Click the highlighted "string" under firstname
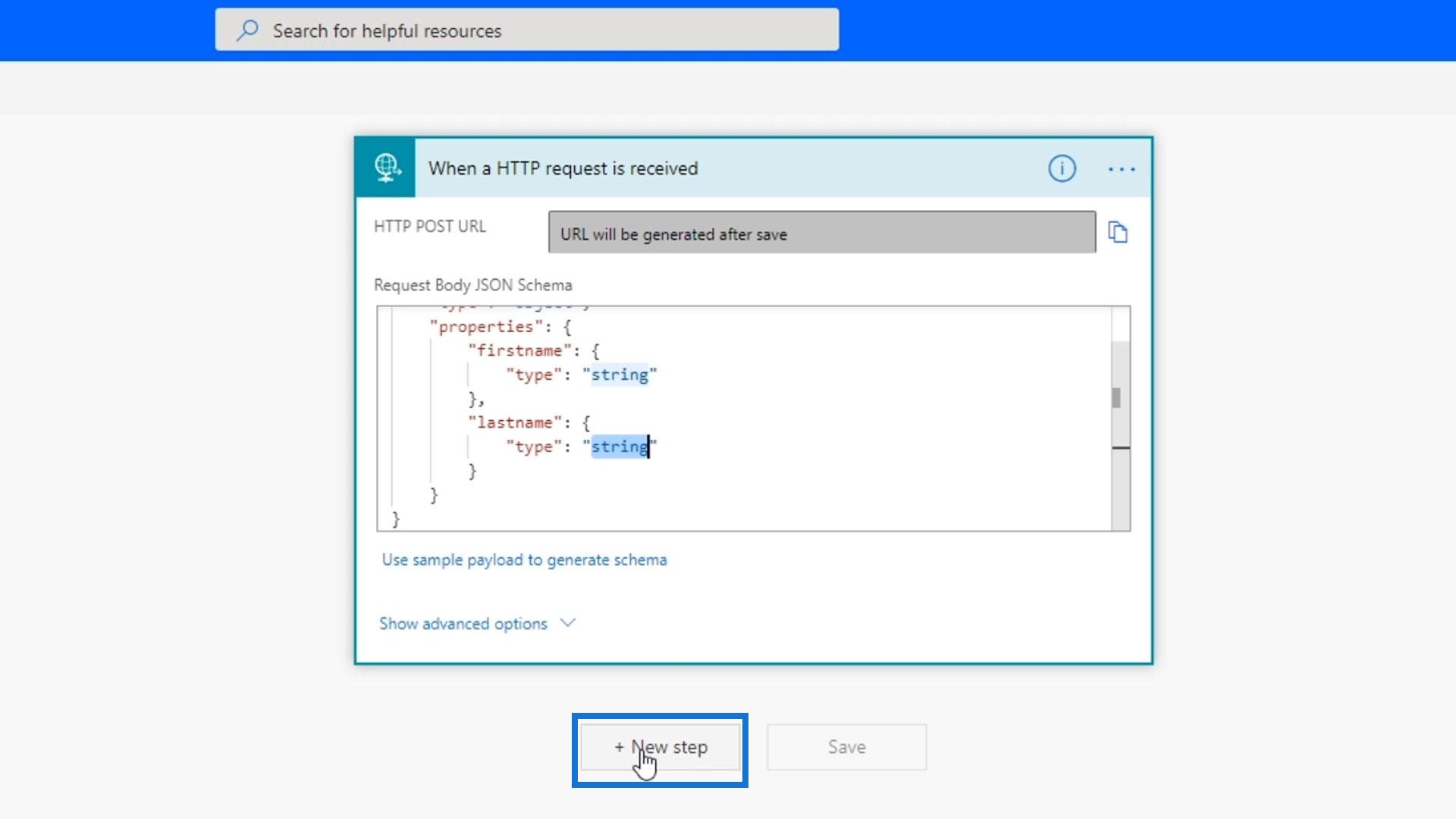The height and width of the screenshot is (819, 1456). click(x=620, y=375)
